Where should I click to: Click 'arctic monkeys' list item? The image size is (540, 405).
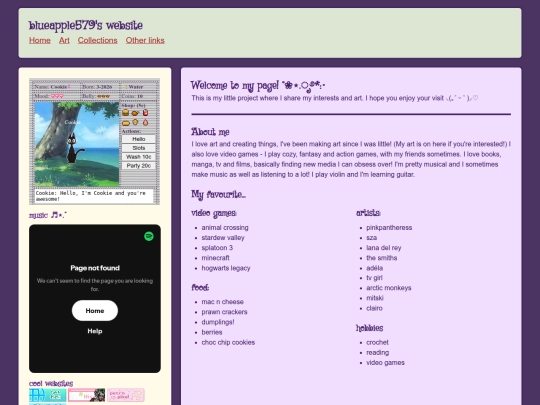coord(389,288)
